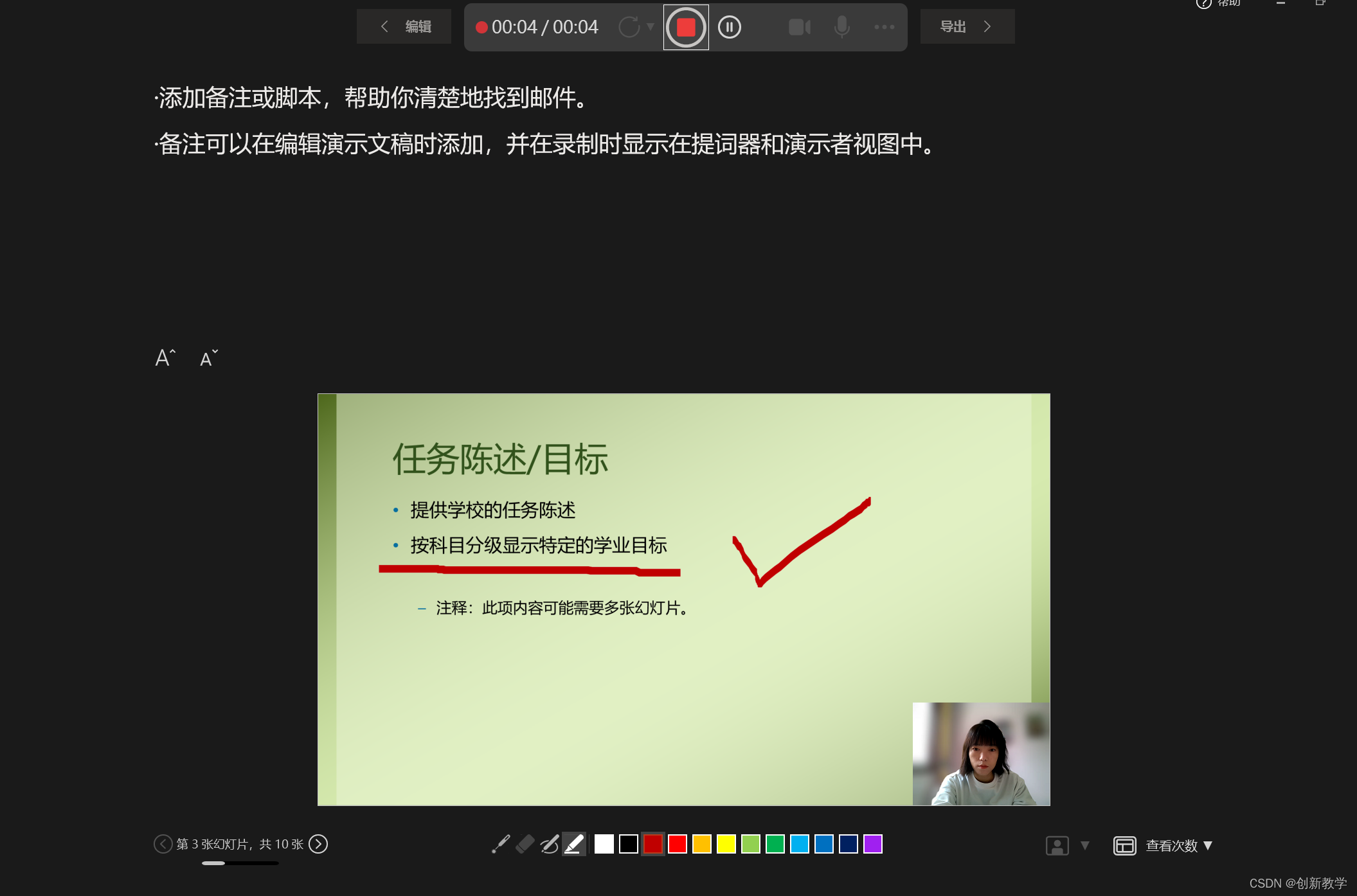The image size is (1357, 896).
Task: Stop the recording with the red square button
Action: pos(686,27)
